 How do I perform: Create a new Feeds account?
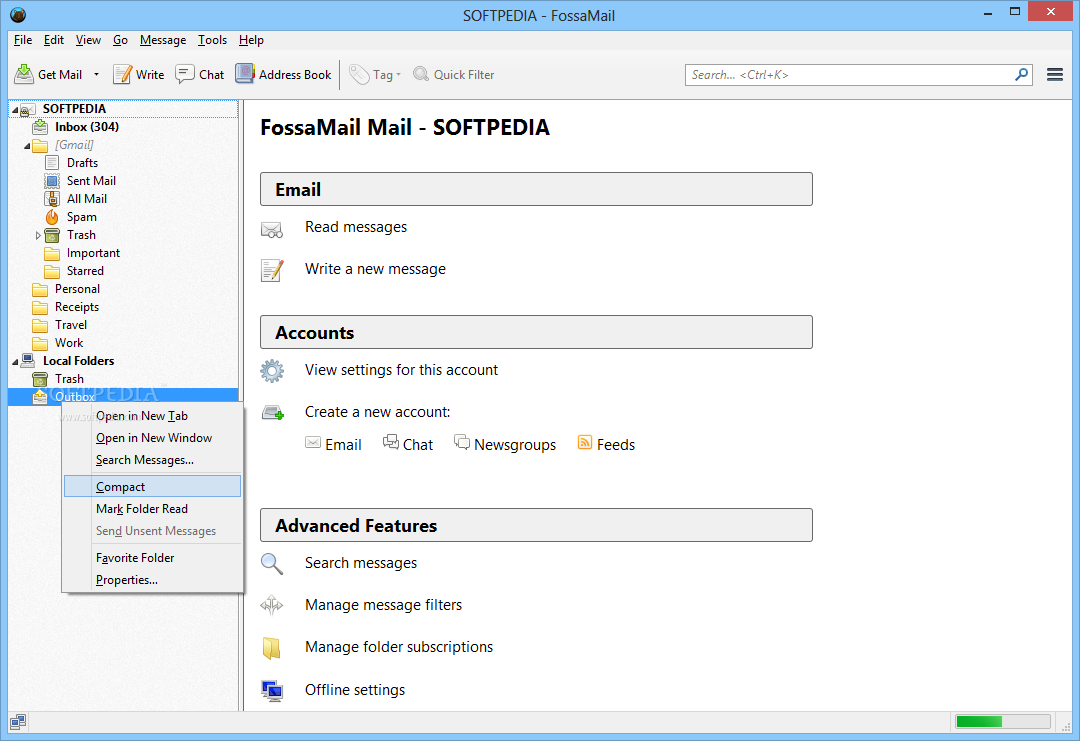606,443
